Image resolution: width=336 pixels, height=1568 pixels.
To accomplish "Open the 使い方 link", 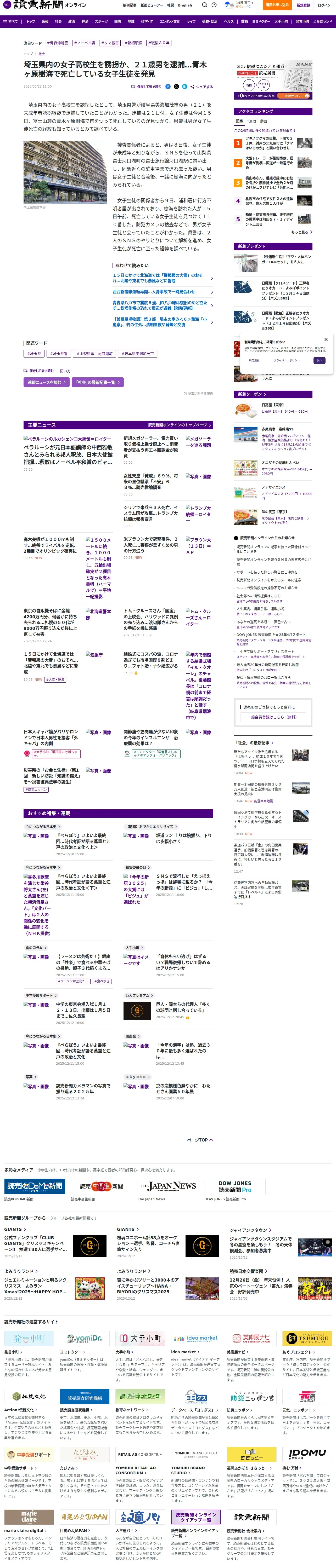I will click(x=65, y=371).
